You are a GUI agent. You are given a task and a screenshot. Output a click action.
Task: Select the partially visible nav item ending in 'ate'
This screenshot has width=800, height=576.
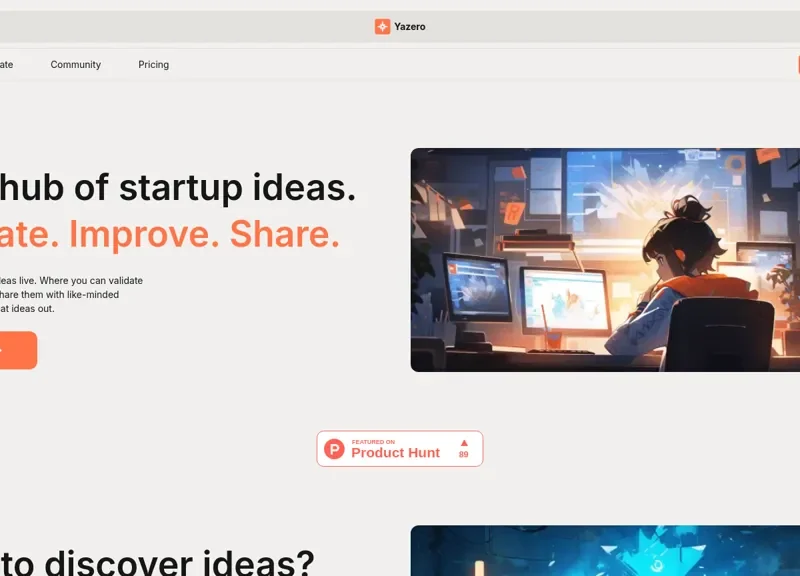(7, 65)
